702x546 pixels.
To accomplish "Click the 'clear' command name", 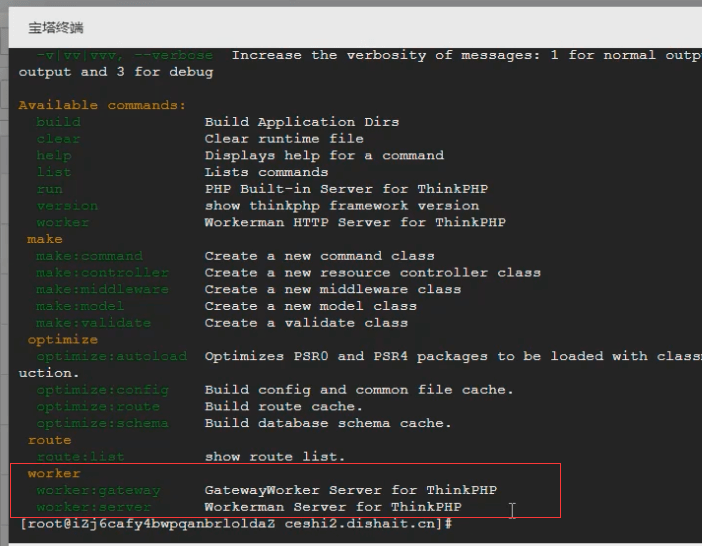I will coord(59,139).
